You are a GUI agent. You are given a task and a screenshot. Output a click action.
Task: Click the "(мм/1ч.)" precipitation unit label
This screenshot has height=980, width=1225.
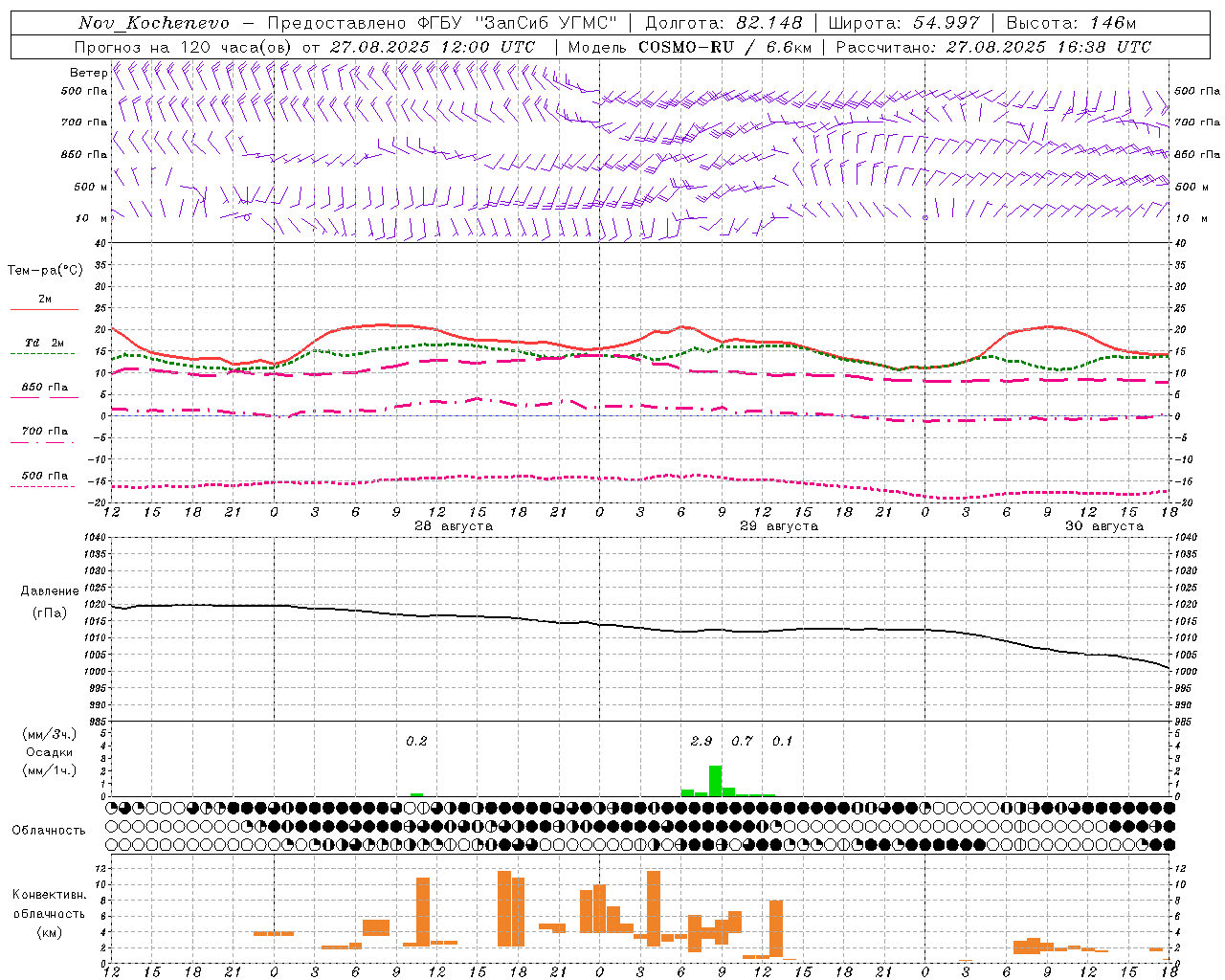(50, 770)
